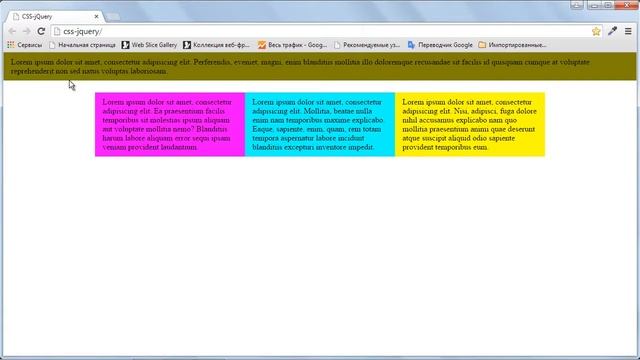This screenshot has height=360, width=640.
Task: Close the CSS-jQuery tab
Action: coord(96,16)
